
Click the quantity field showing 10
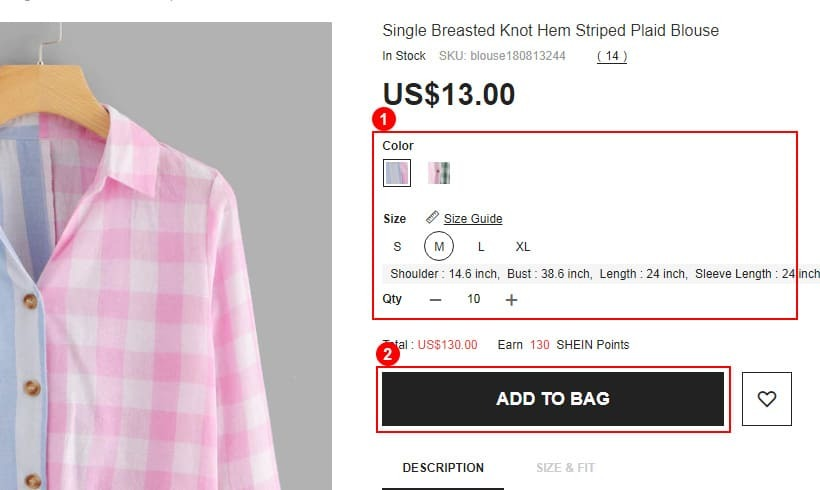[x=474, y=299]
